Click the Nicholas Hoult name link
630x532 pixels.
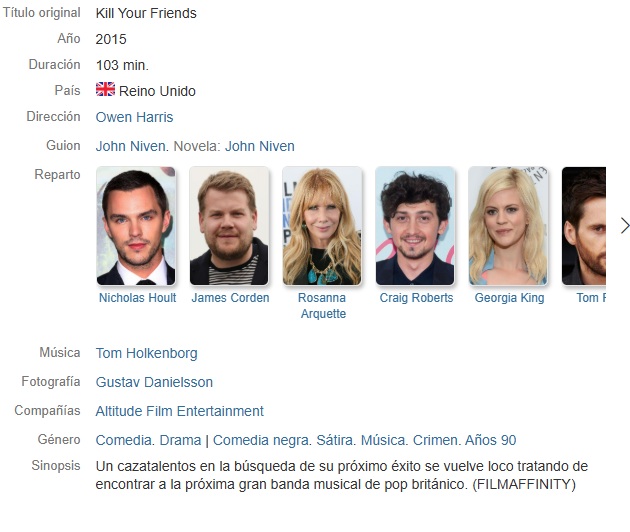click(137, 298)
